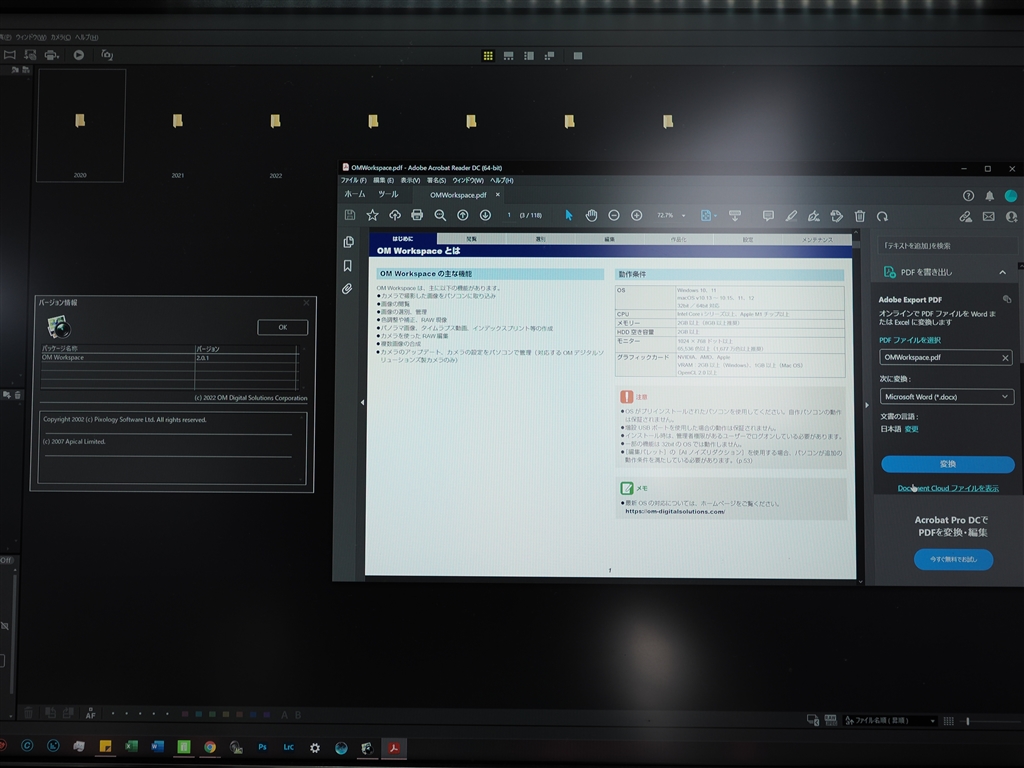This screenshot has height=768, width=1024.
Task: Share a link to the file
Action: (965, 216)
